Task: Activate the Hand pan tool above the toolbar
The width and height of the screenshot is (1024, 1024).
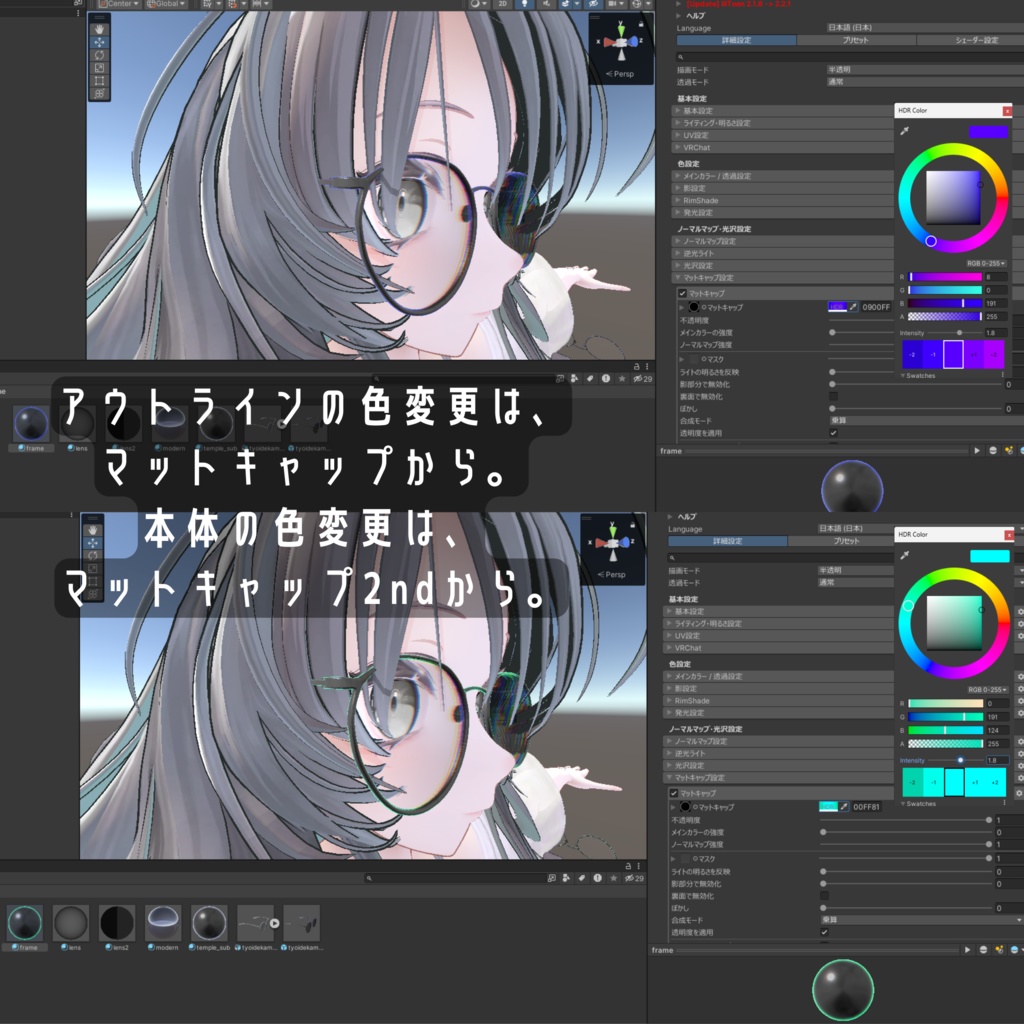Action: [99, 29]
